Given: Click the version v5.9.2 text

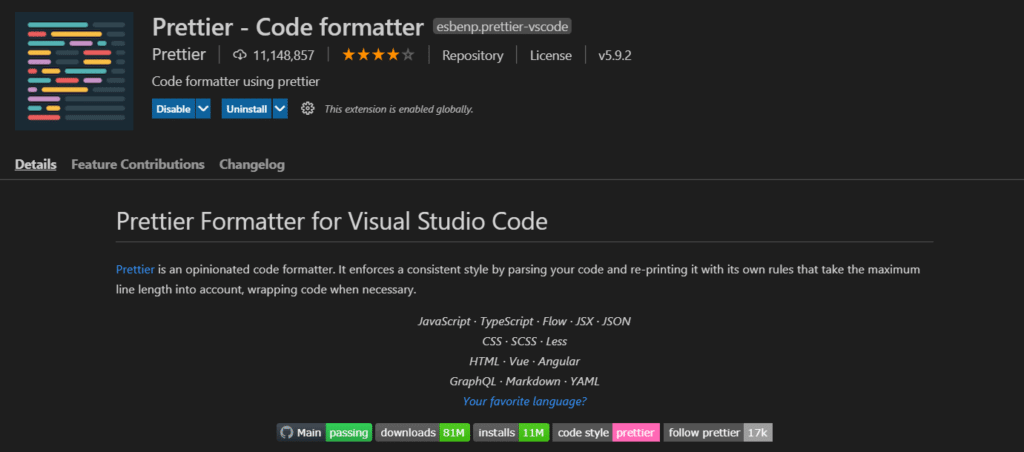Looking at the screenshot, I should coord(615,56).
